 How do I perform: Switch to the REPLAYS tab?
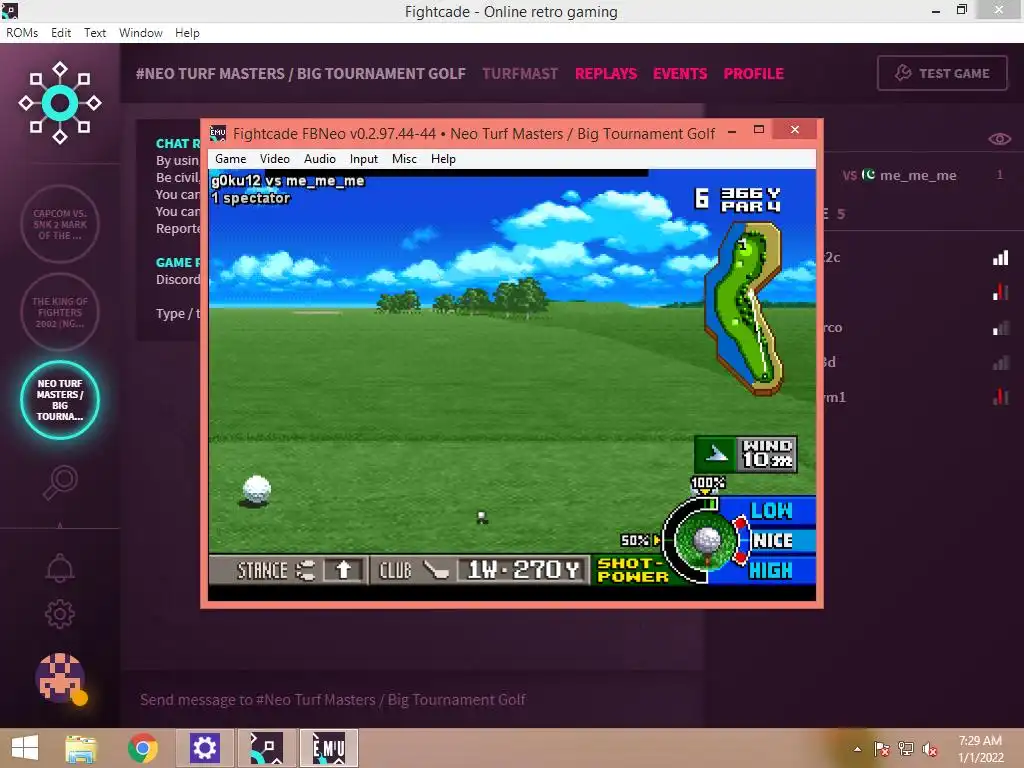(x=605, y=74)
